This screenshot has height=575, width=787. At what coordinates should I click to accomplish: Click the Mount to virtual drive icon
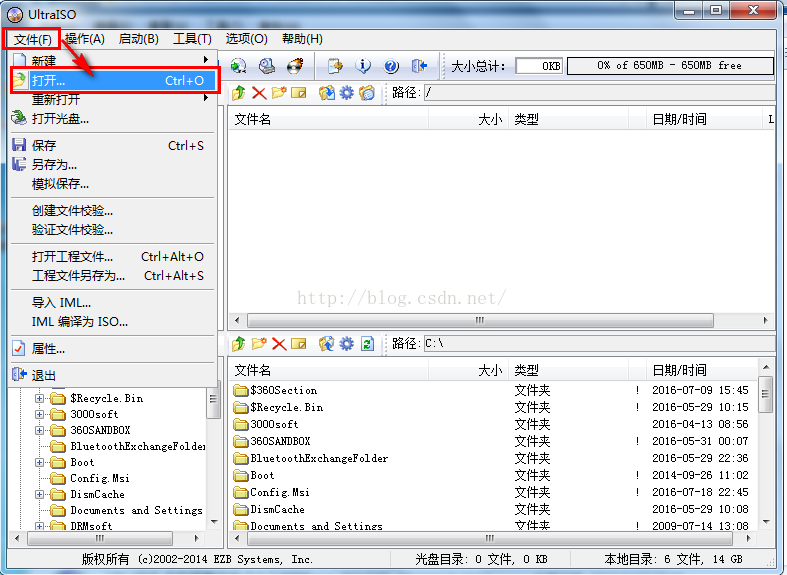tap(267, 66)
